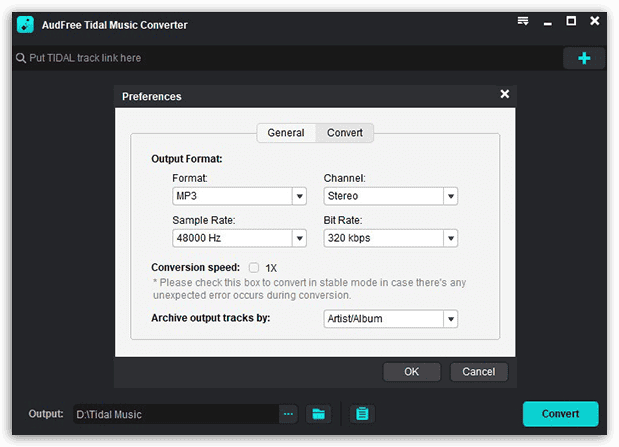Close the Preferences dialog
Screen dimensions: 619x447
[505, 94]
